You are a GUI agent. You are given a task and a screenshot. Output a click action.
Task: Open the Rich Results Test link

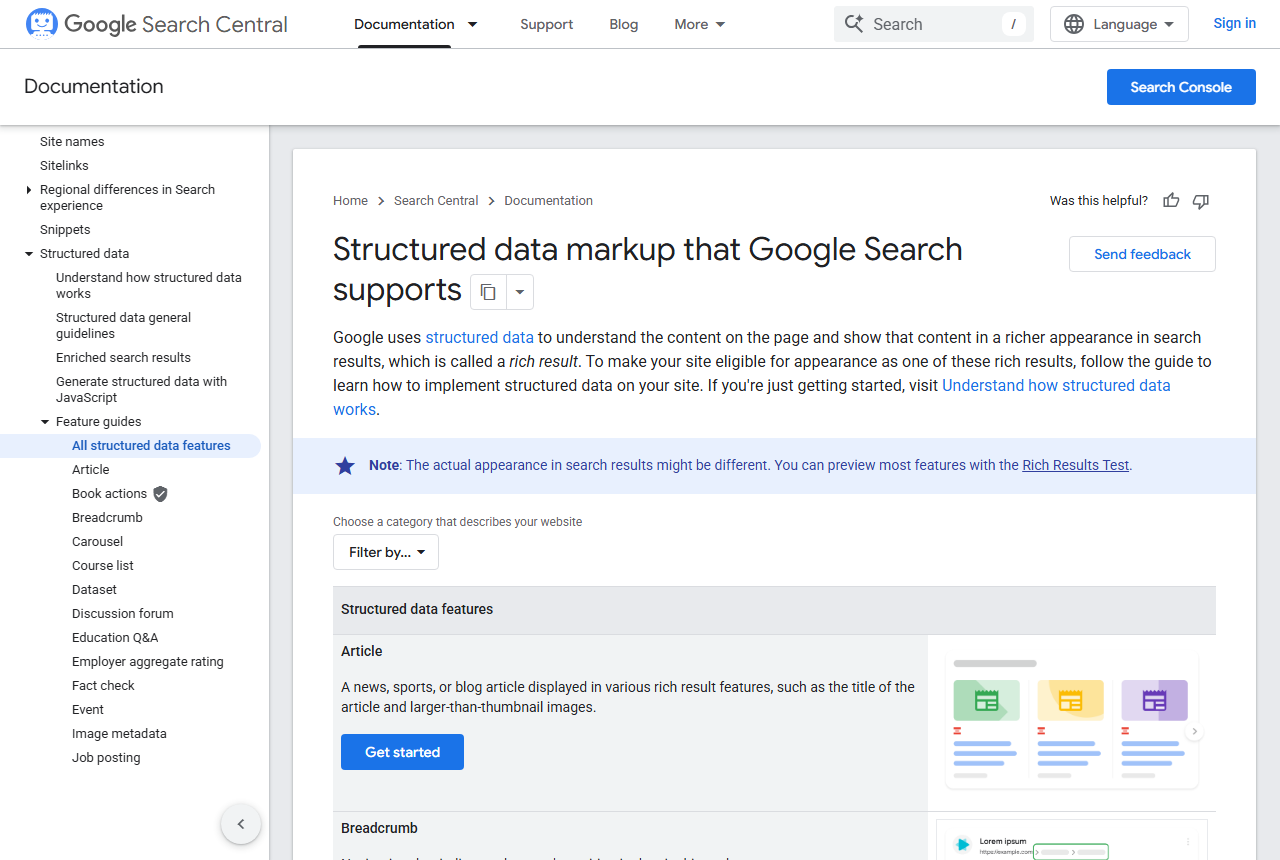[1075, 465]
